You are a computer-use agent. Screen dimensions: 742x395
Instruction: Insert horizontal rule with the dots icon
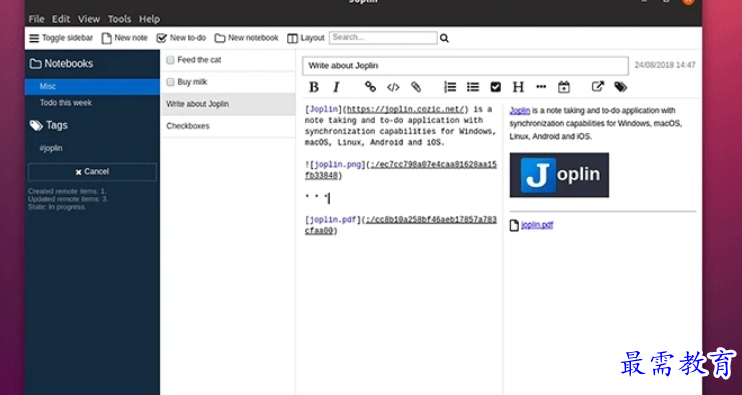click(541, 87)
